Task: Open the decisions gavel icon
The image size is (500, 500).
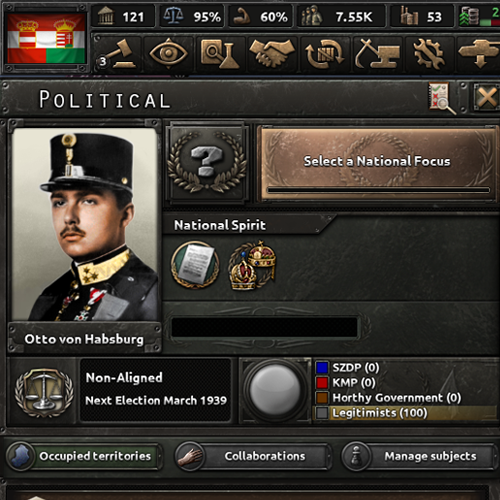Action: point(118,53)
